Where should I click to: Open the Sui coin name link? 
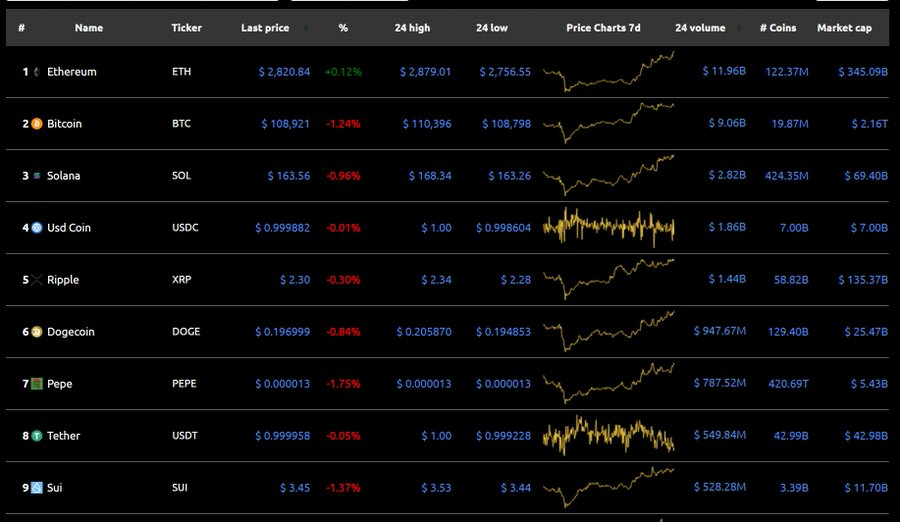pyautogui.click(x=55, y=488)
